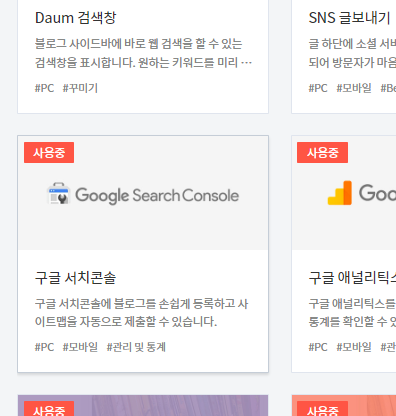The image size is (396, 416).
Task: Open the 구글 서치콘솔 plugin title
Action: 76,278
